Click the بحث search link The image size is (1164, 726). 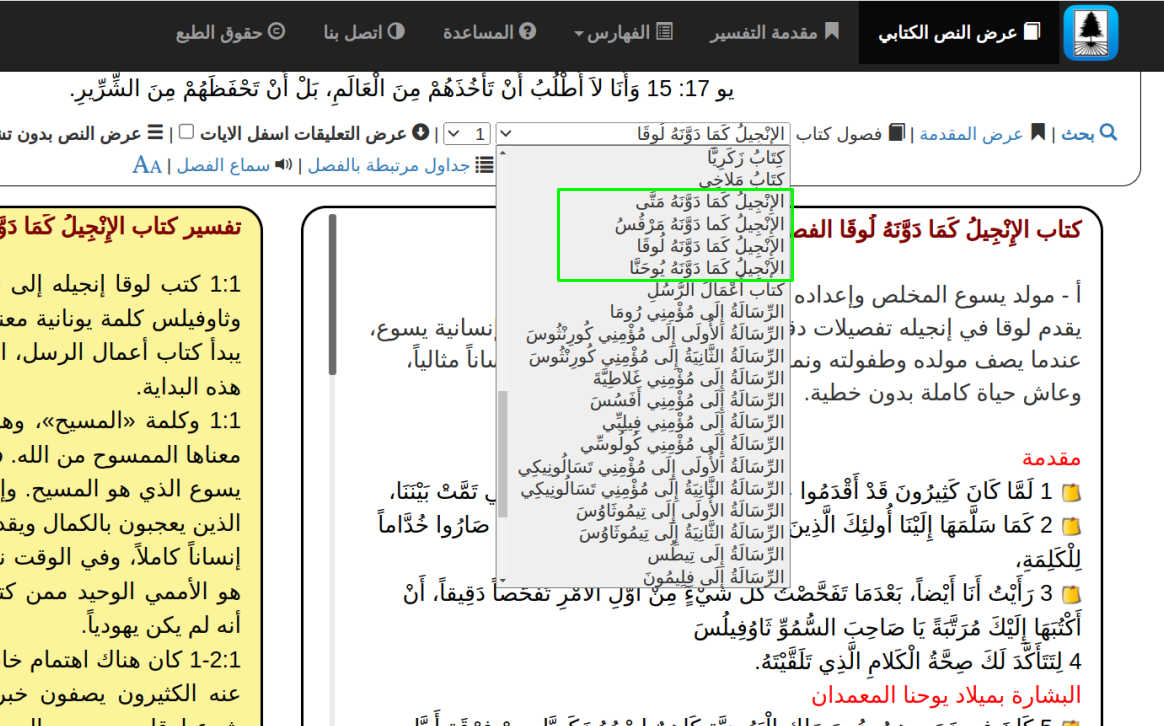point(1077,134)
